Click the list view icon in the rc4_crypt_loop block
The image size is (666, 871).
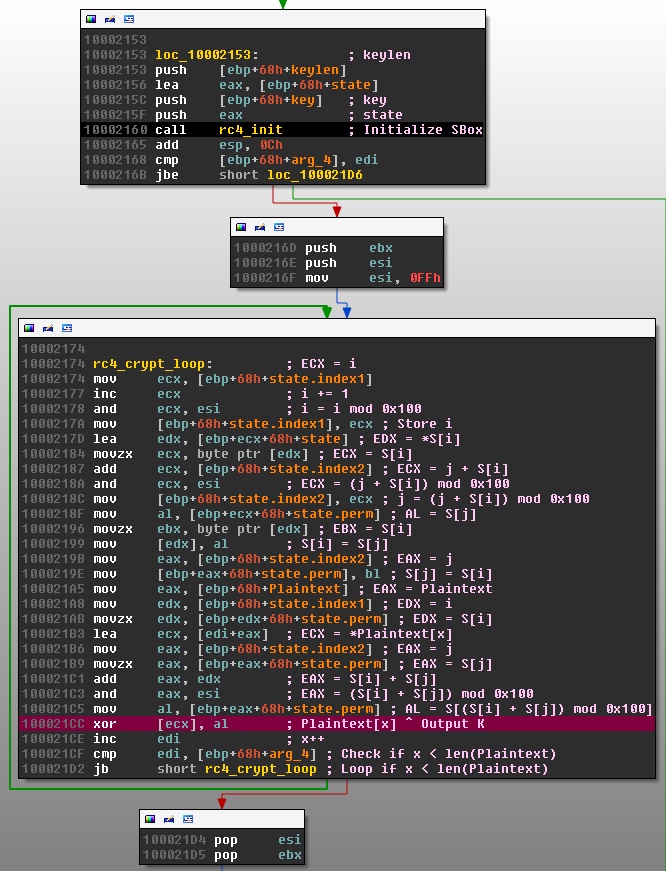(x=67, y=328)
